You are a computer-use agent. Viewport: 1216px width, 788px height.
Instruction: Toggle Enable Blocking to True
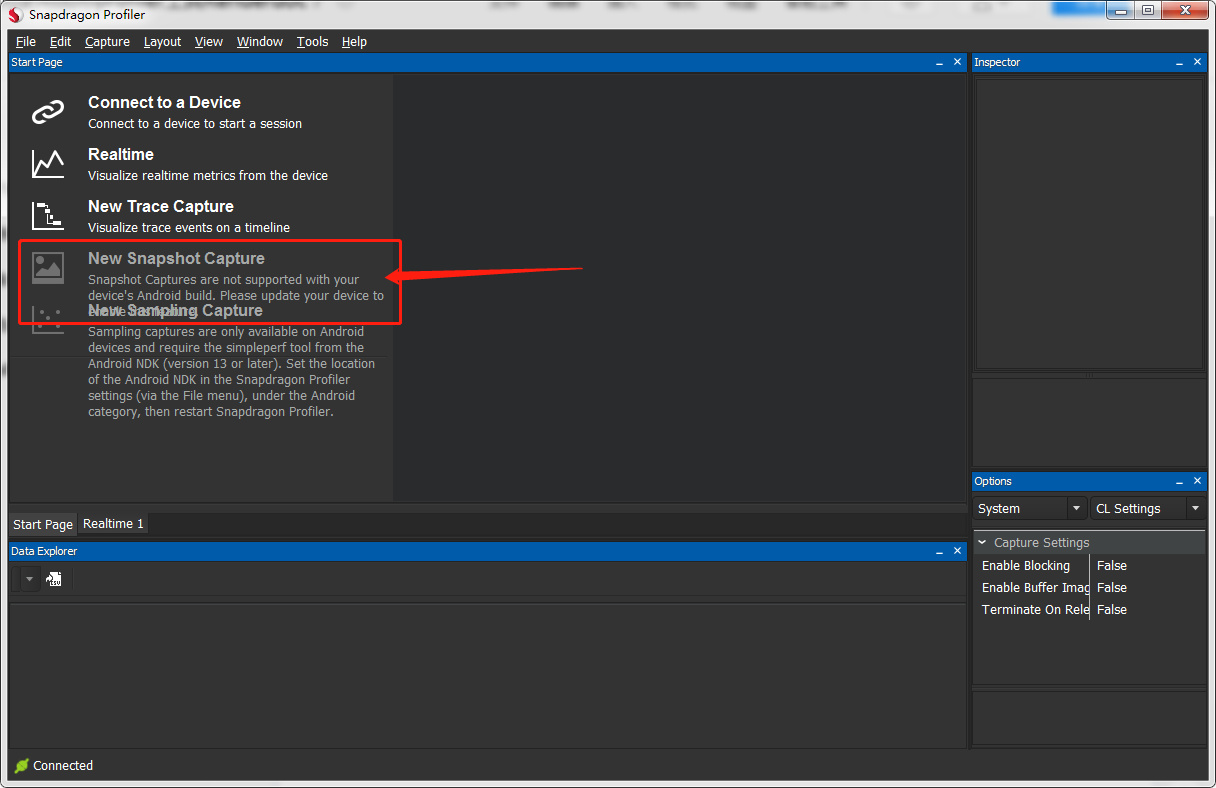[x=1111, y=565]
